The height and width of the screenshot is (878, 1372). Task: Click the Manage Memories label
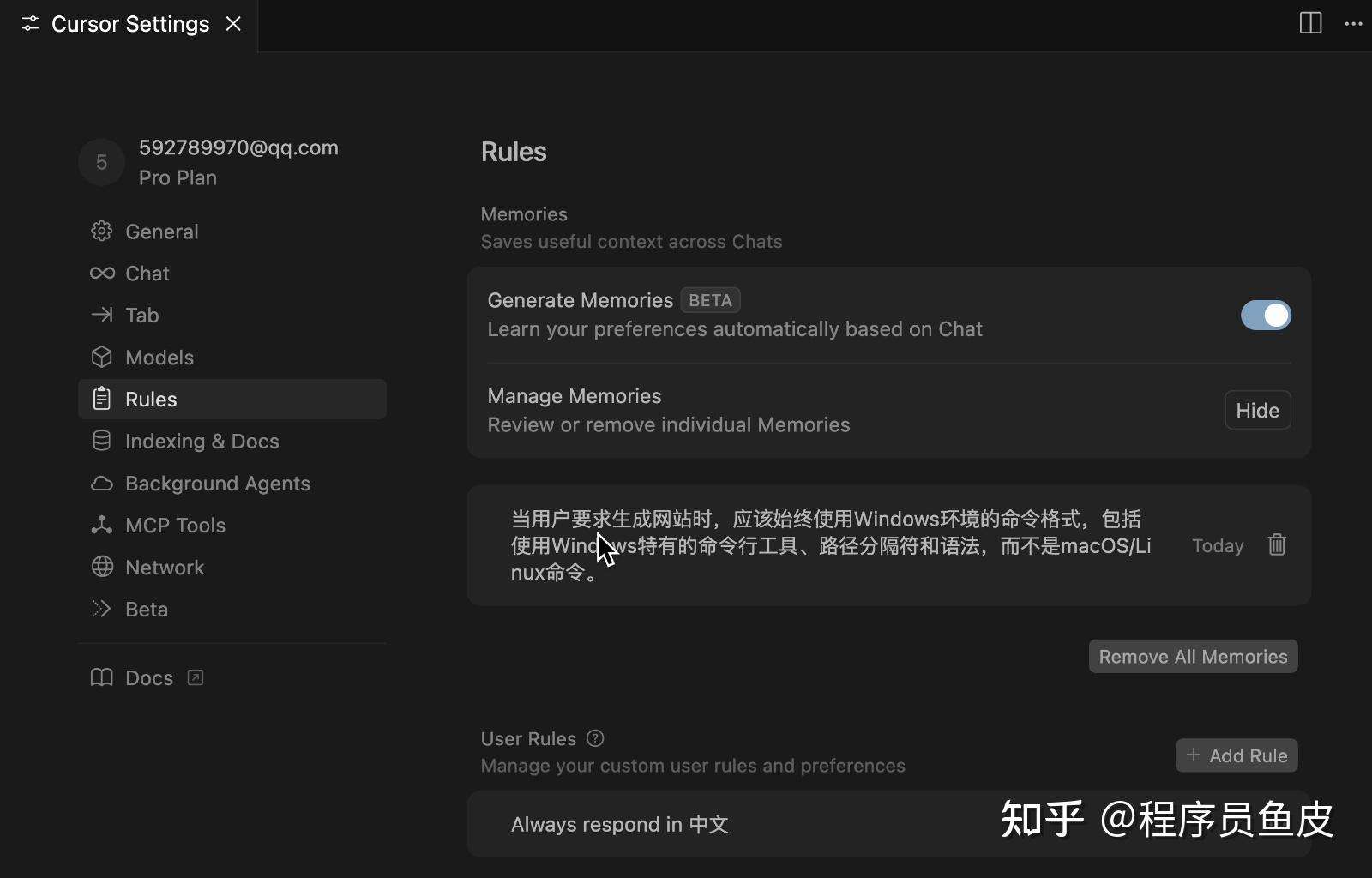(x=575, y=396)
